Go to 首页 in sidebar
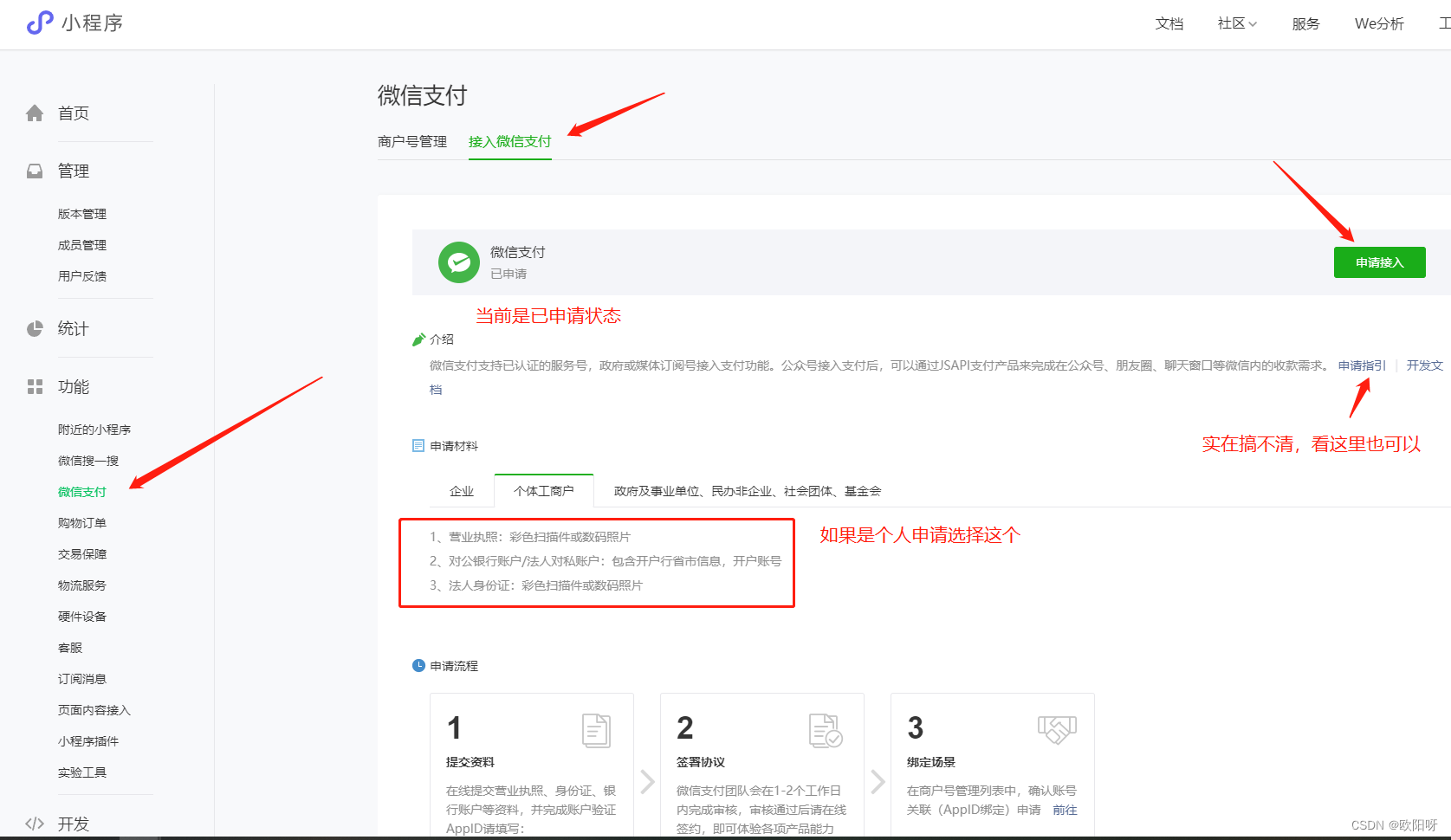This screenshot has width=1451, height=840. [x=74, y=113]
